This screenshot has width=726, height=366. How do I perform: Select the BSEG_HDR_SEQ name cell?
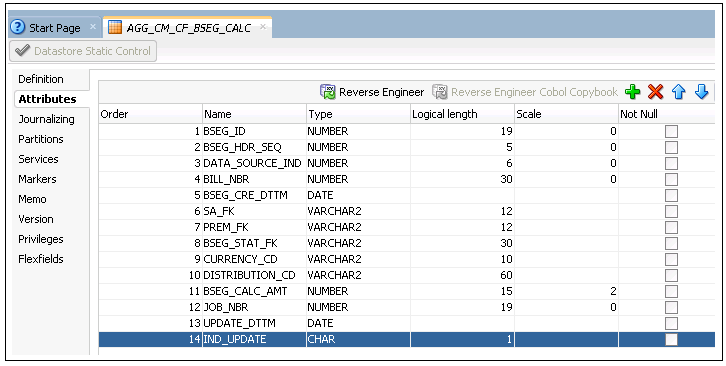pos(254,147)
